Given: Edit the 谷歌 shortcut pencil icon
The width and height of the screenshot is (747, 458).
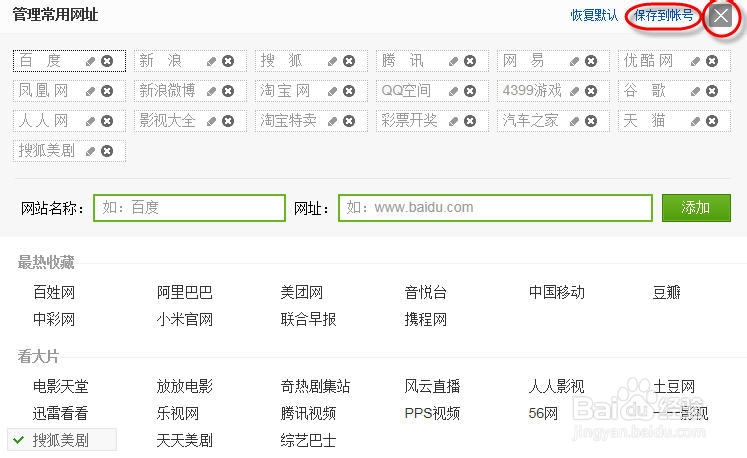Looking at the screenshot, I should point(695,91).
